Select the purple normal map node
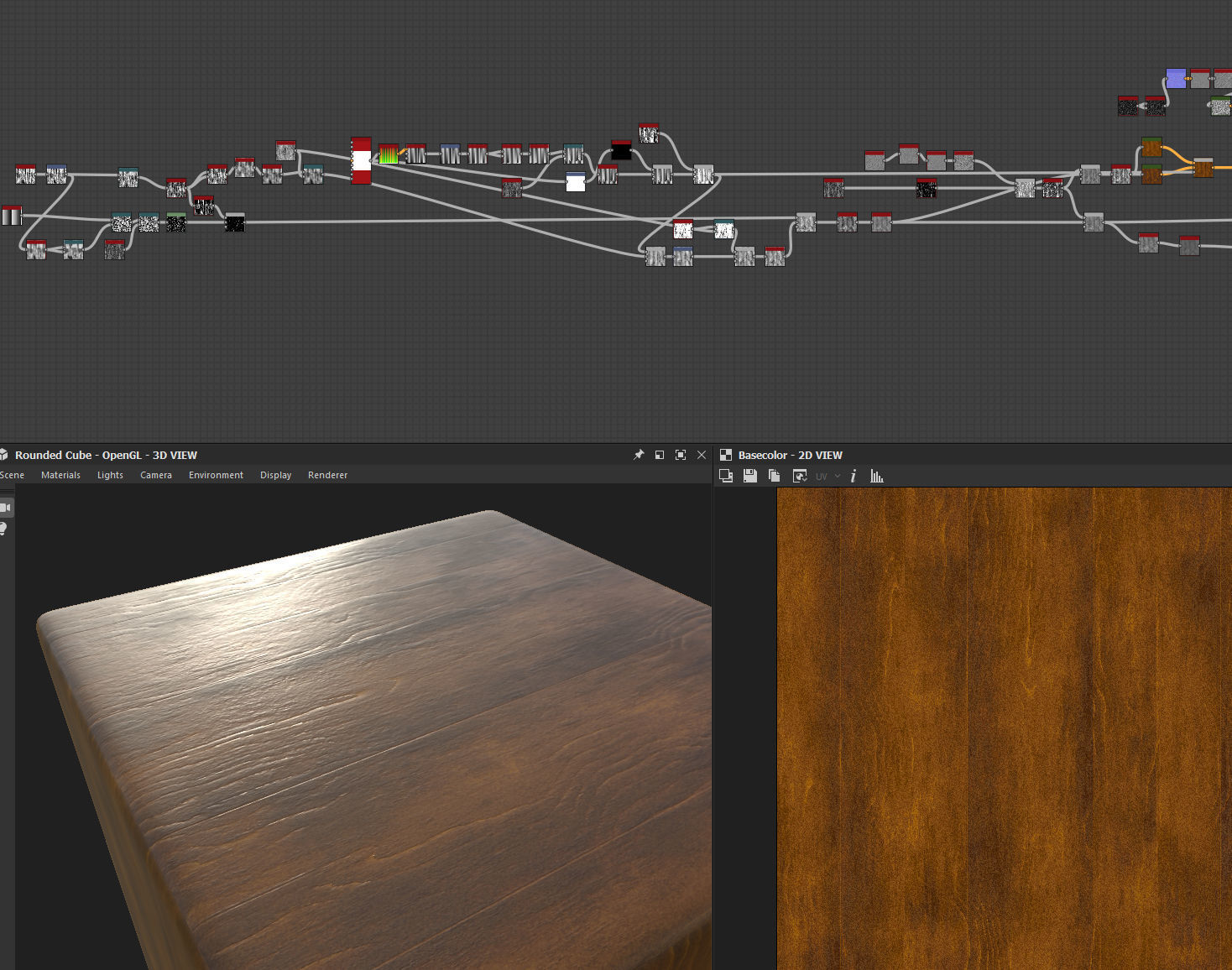1232x970 pixels. pos(1176,79)
